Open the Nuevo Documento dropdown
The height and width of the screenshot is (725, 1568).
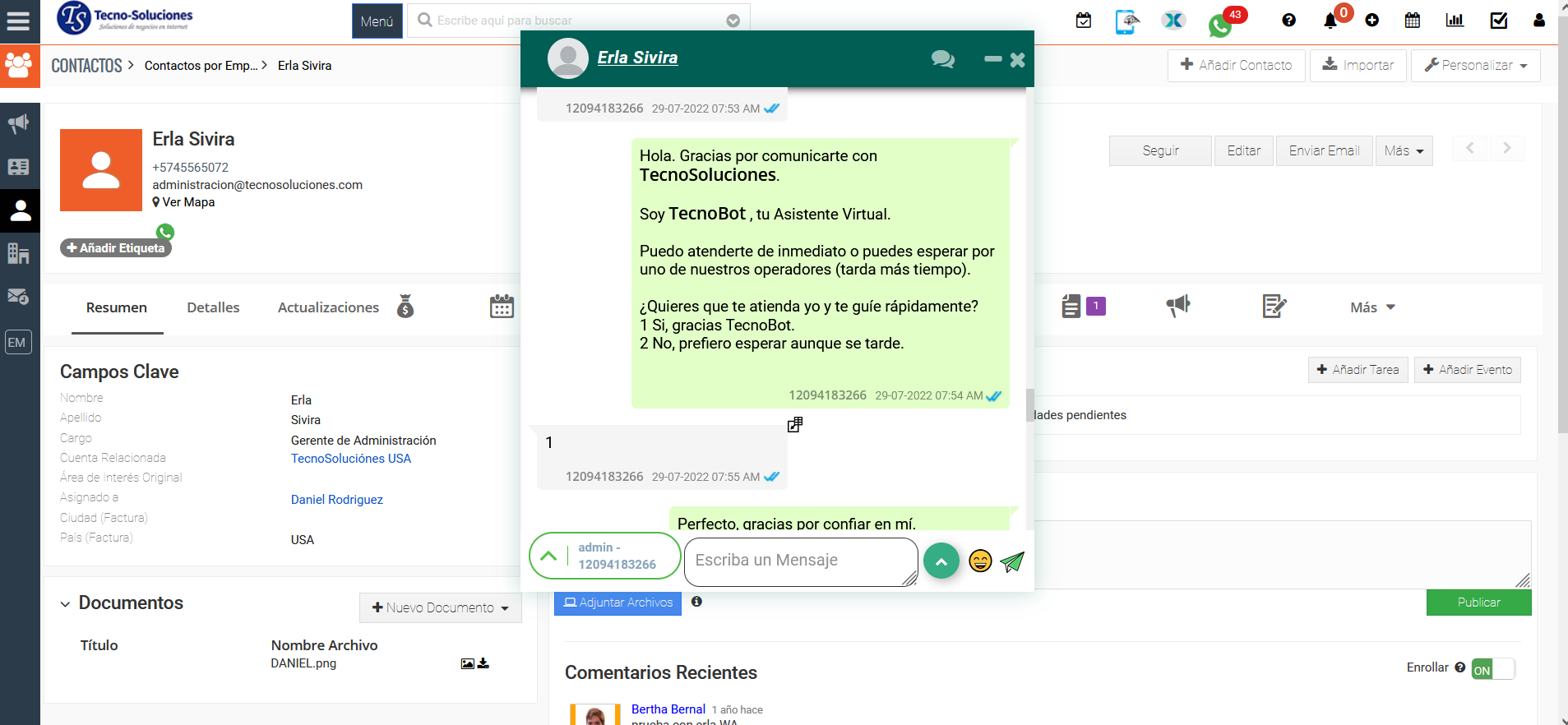click(440, 608)
